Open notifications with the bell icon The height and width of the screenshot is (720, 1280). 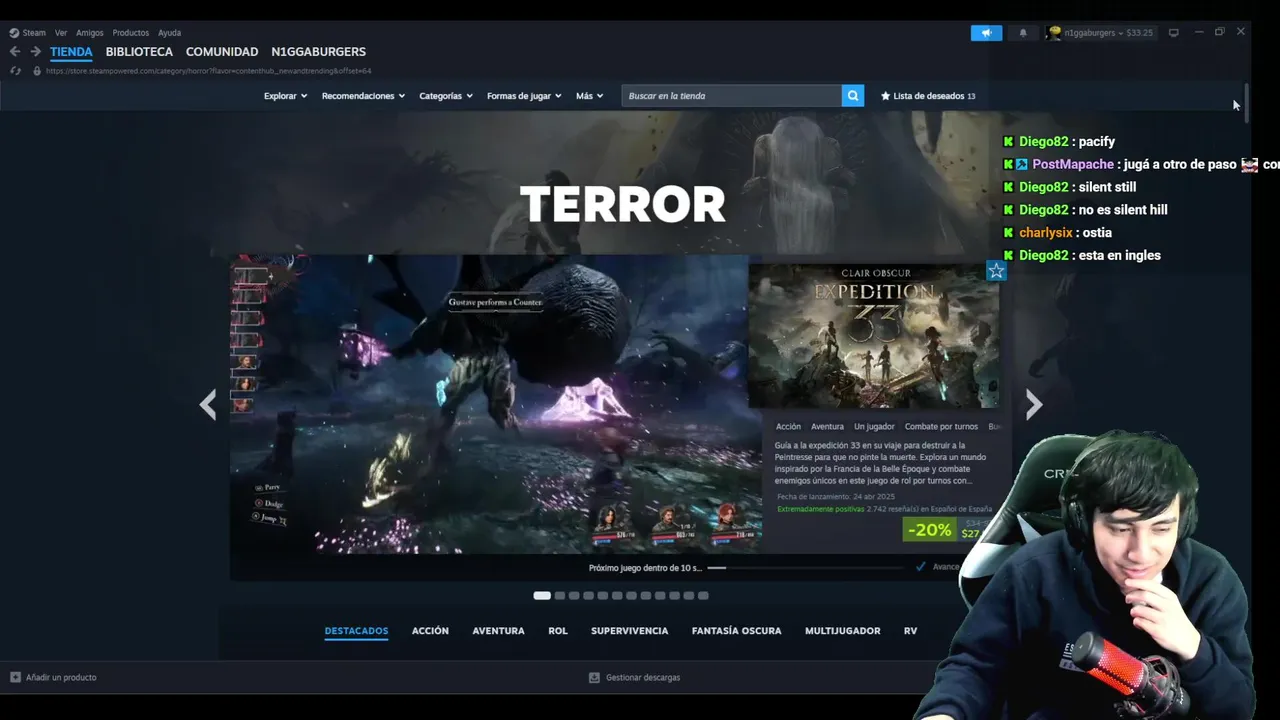(1023, 33)
